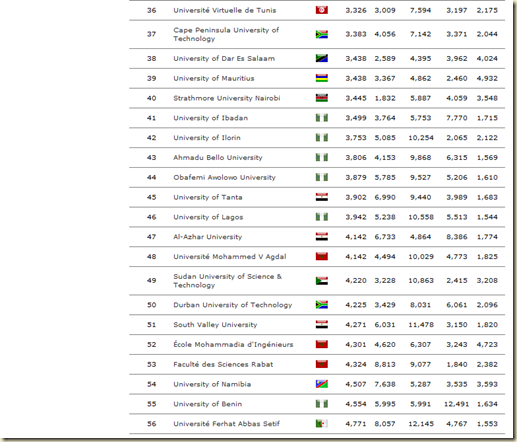Open Sudan University of Science & Technology link
This screenshot has height=442, width=517.
coord(227,281)
